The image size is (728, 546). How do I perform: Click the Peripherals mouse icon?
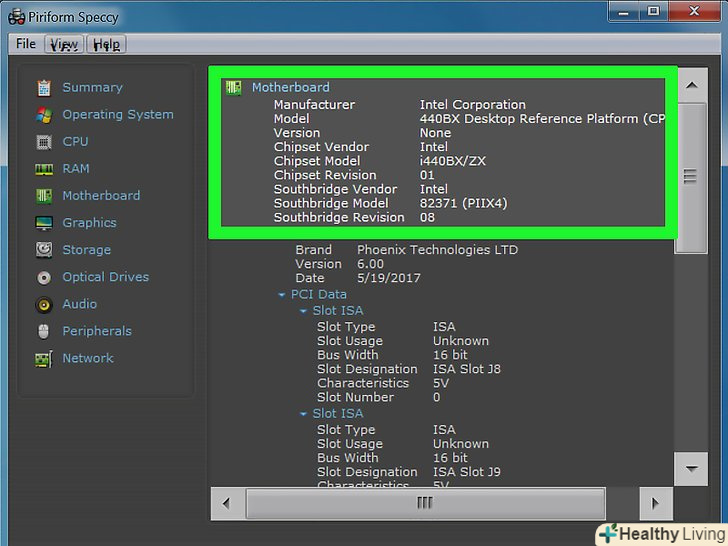(x=44, y=331)
